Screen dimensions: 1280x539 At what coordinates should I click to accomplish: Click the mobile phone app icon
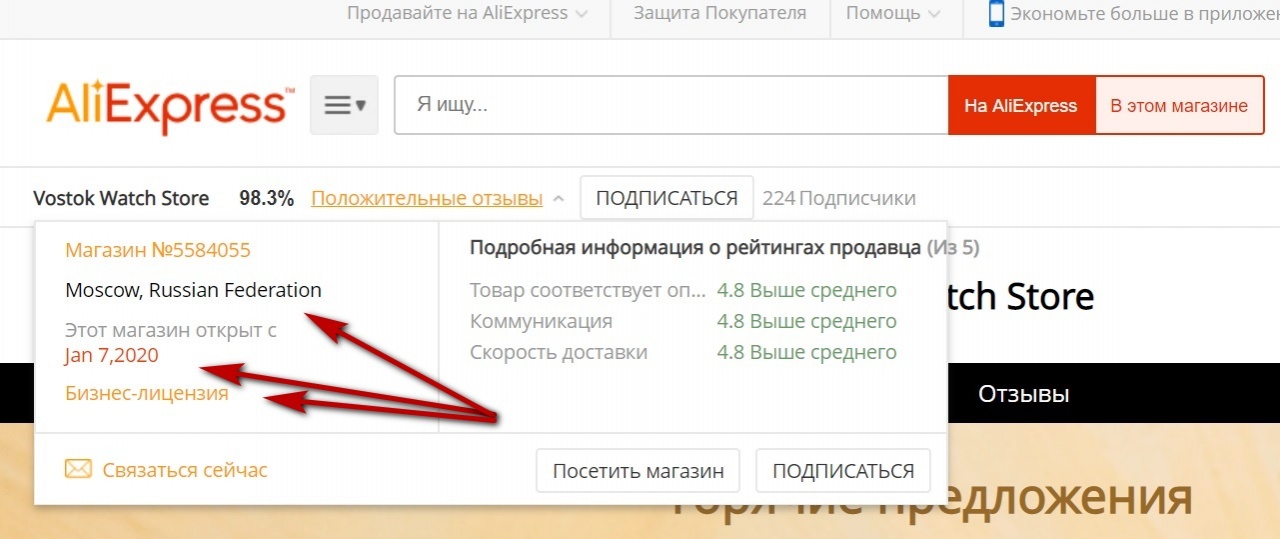click(x=996, y=14)
